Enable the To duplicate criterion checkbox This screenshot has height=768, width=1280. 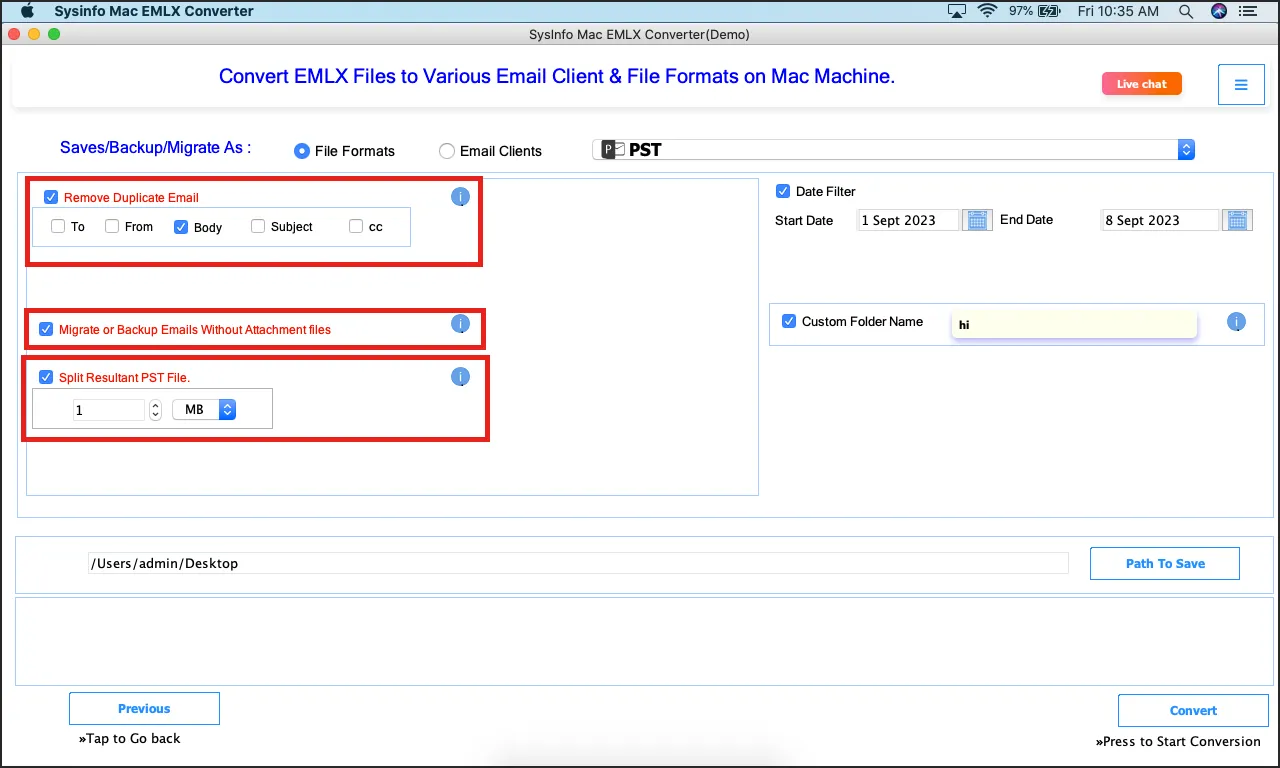pos(58,227)
